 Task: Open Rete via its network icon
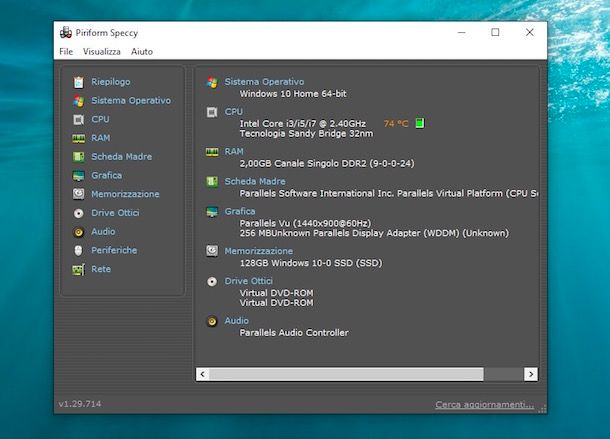point(78,270)
